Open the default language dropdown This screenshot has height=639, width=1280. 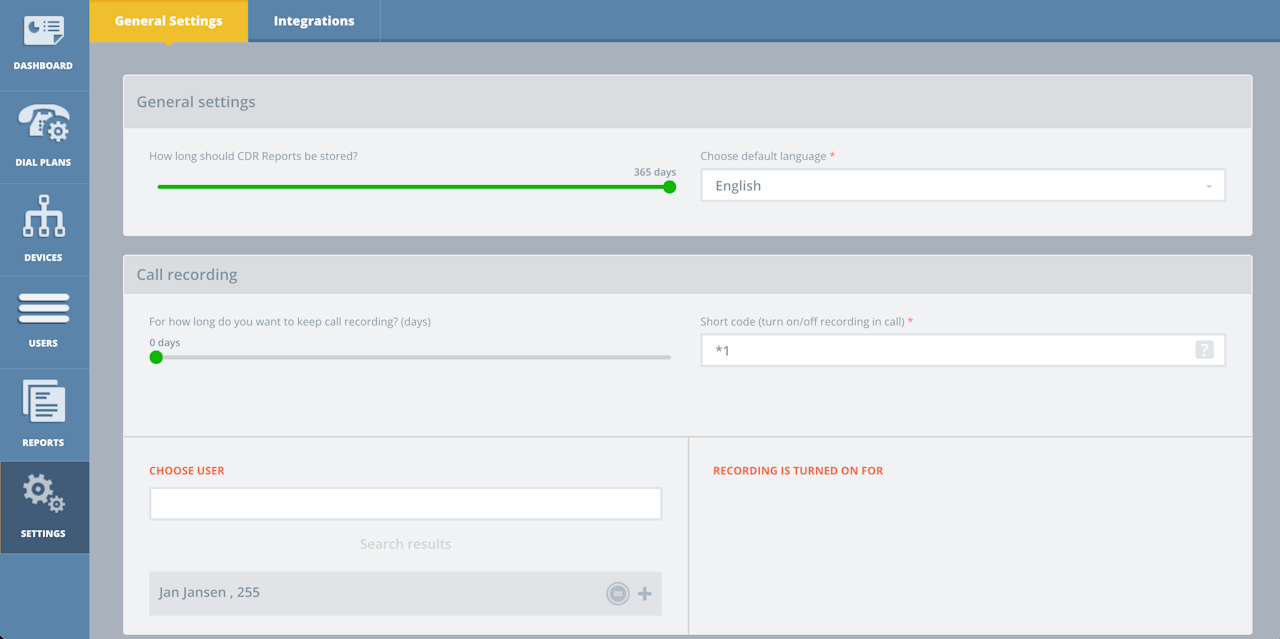(962, 186)
